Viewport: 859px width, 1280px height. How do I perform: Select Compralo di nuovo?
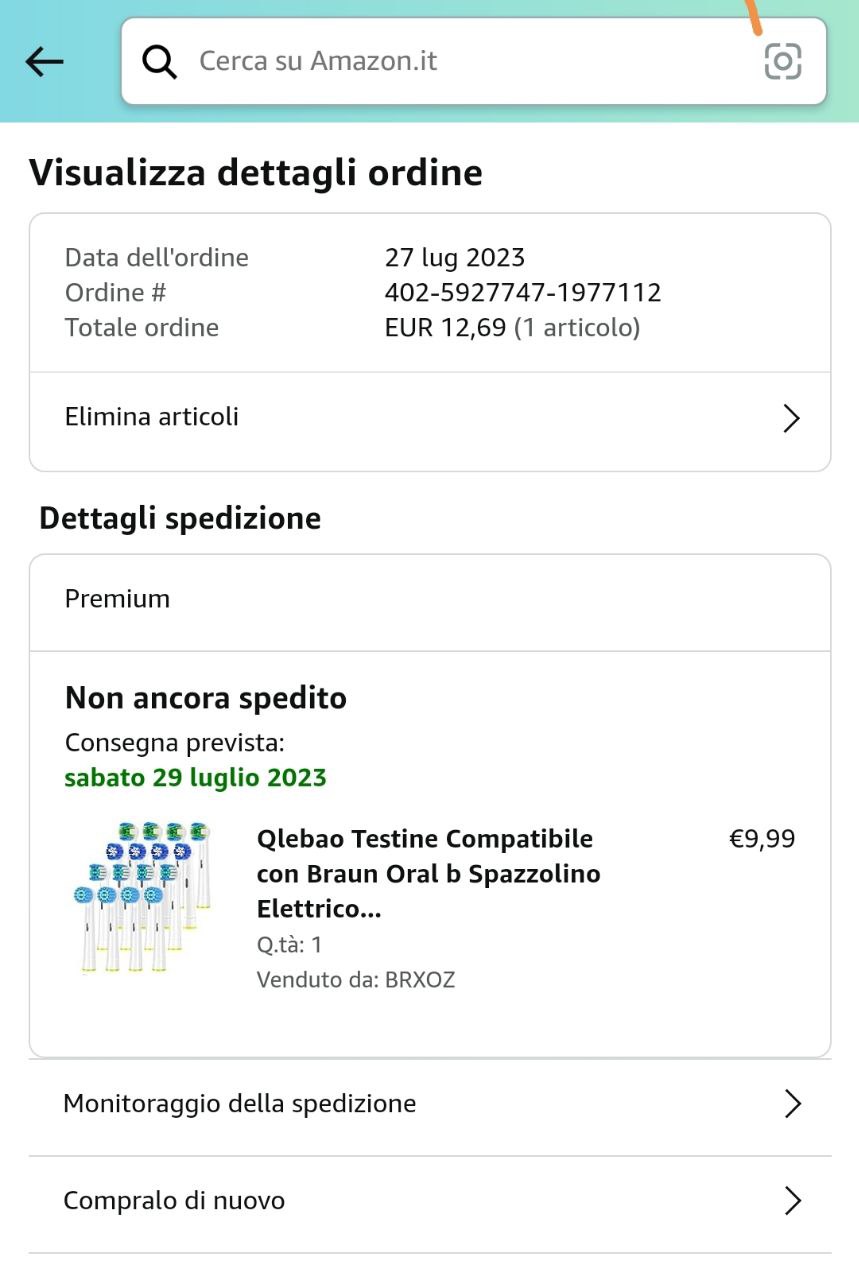430,1201
